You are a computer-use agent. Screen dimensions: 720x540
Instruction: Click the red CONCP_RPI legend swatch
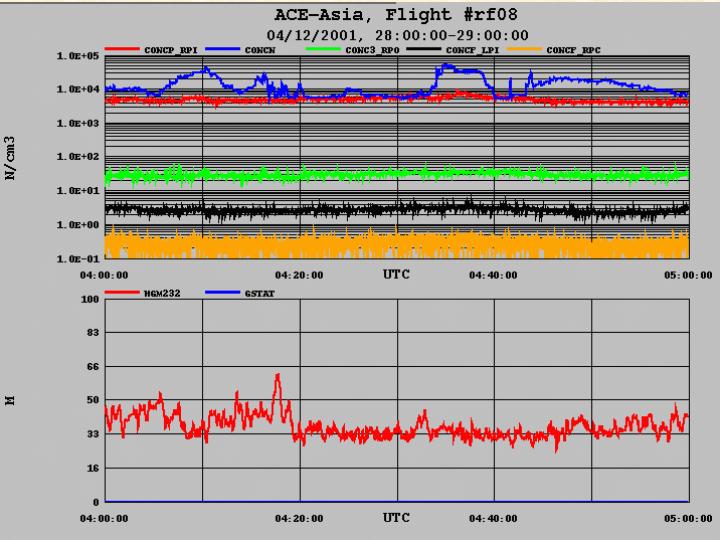click(122, 49)
